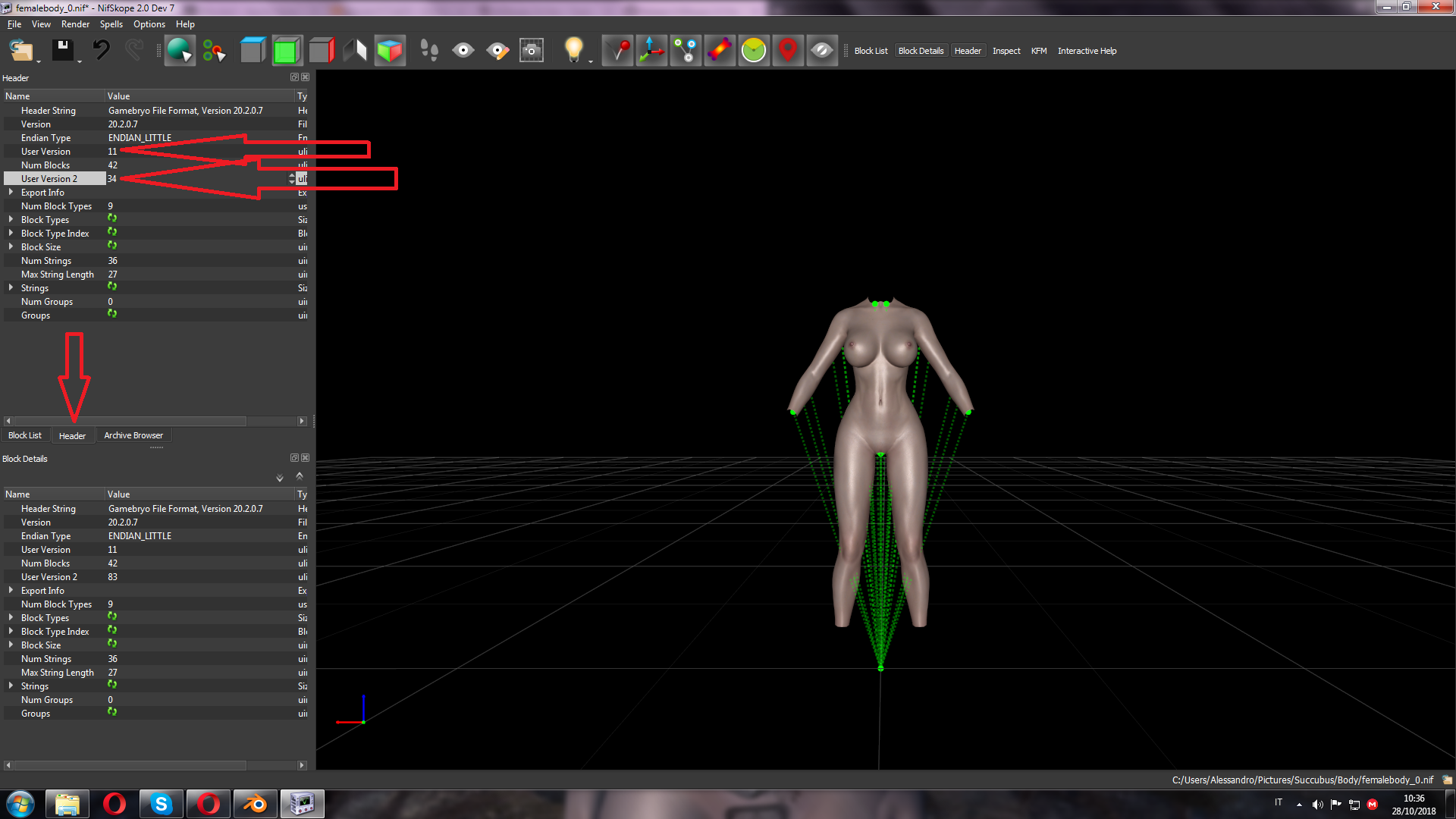This screenshot has width=1456, height=819.
Task: Expand Block Size in Header panel
Action: point(11,247)
